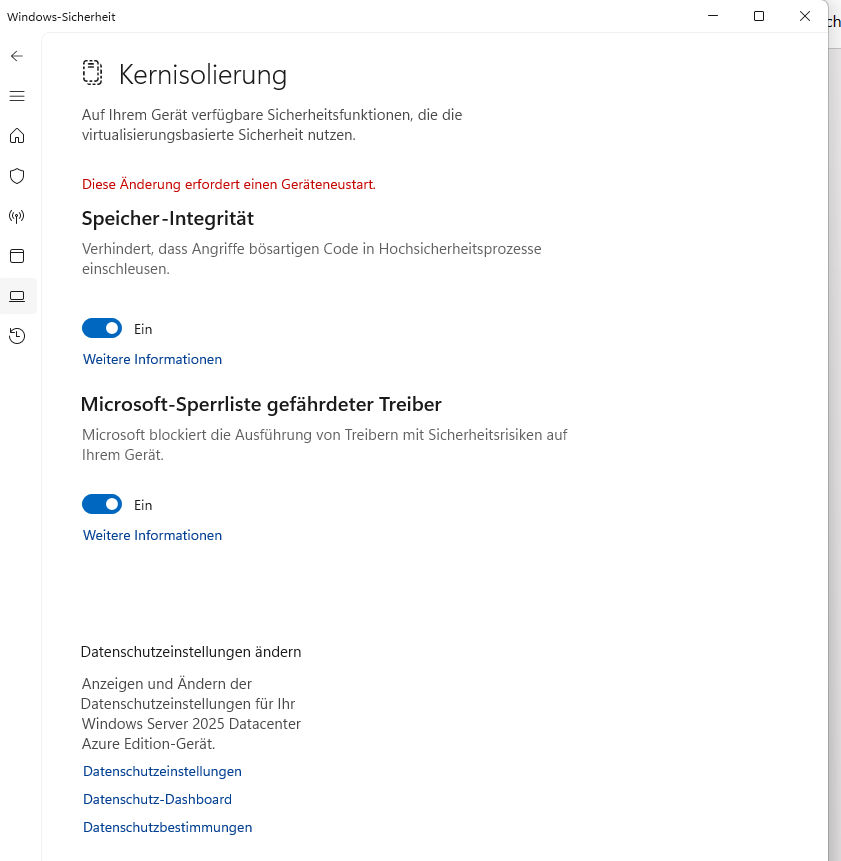Open the Schutzverlauf history clock icon
Image resolution: width=841 pixels, height=861 pixels.
(16, 336)
